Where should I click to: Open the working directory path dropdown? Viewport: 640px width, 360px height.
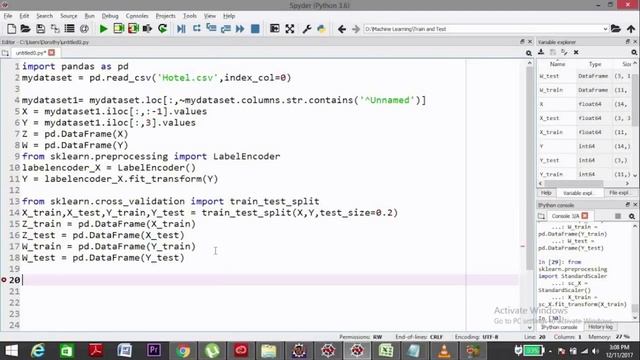pos(605,29)
